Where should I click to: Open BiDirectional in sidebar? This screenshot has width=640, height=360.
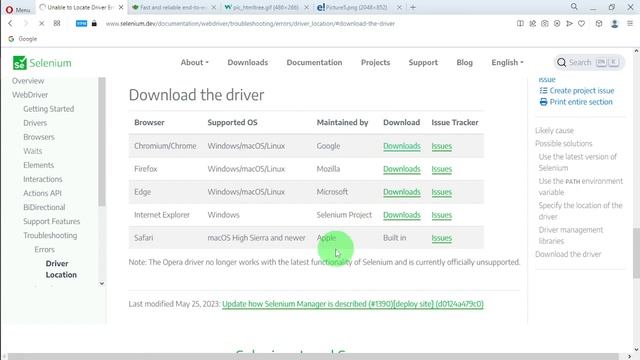[44, 207]
